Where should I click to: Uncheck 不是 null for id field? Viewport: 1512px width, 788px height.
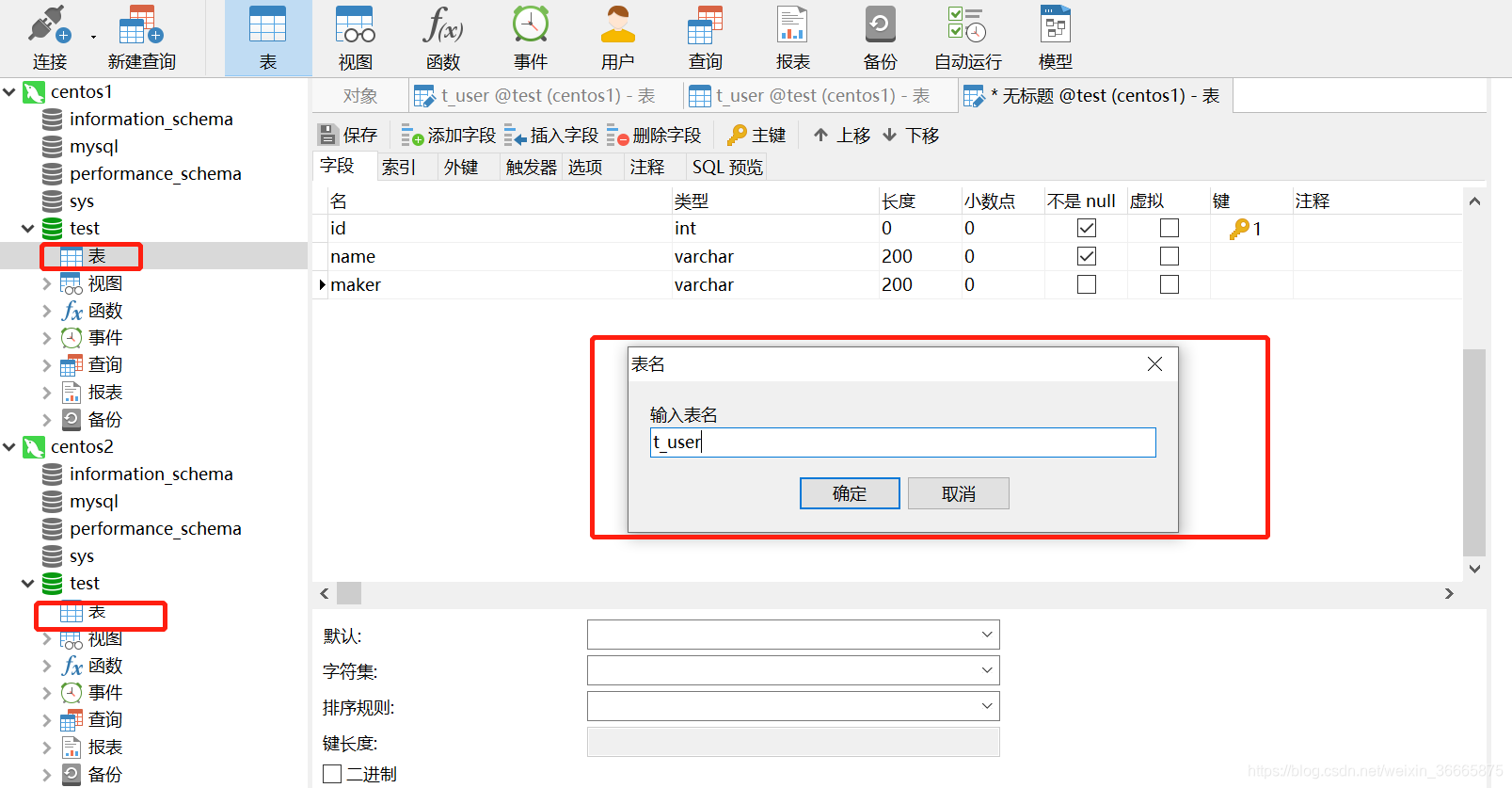coord(1087,228)
